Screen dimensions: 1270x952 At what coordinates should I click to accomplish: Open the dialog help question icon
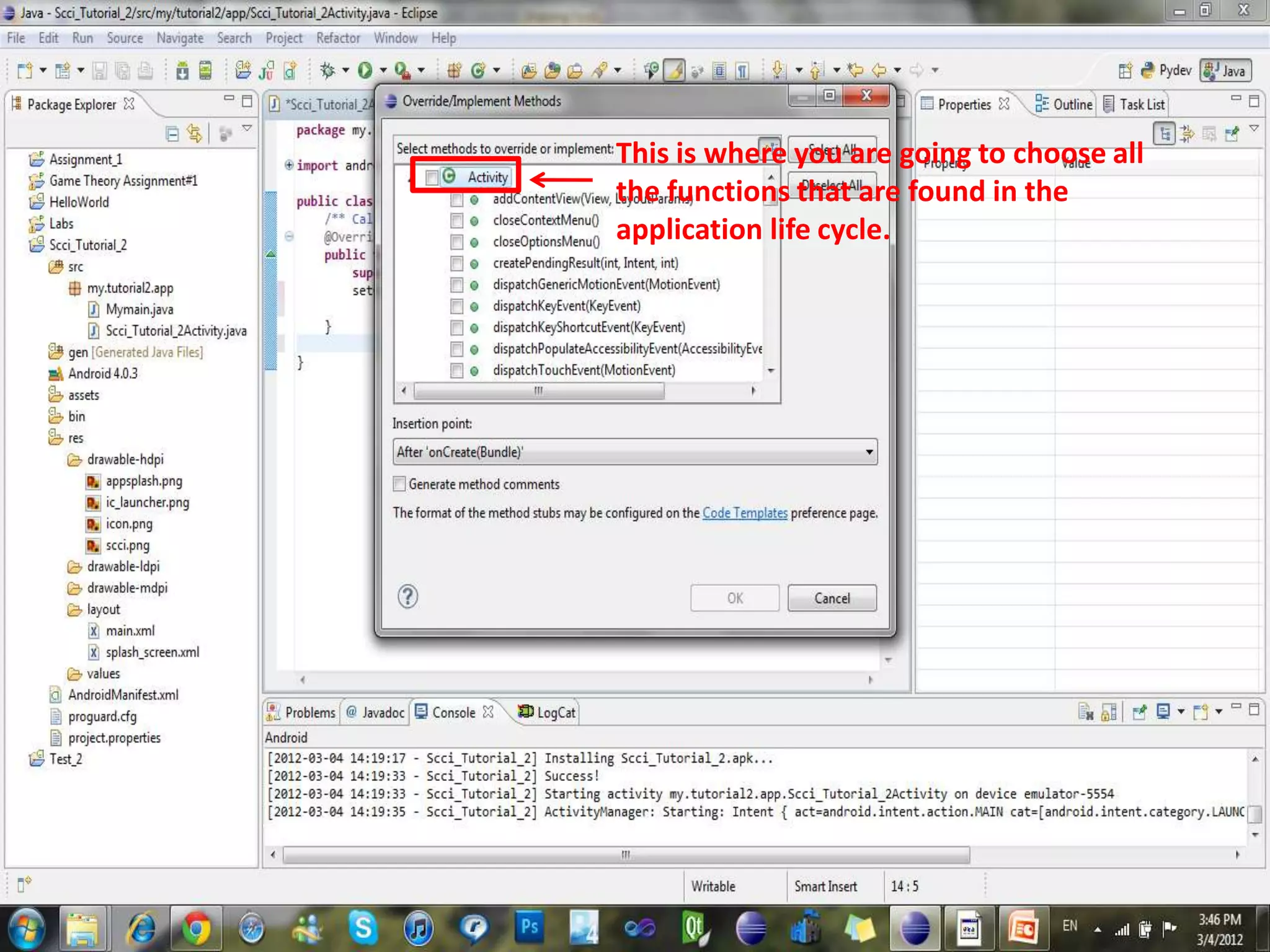pyautogui.click(x=407, y=596)
